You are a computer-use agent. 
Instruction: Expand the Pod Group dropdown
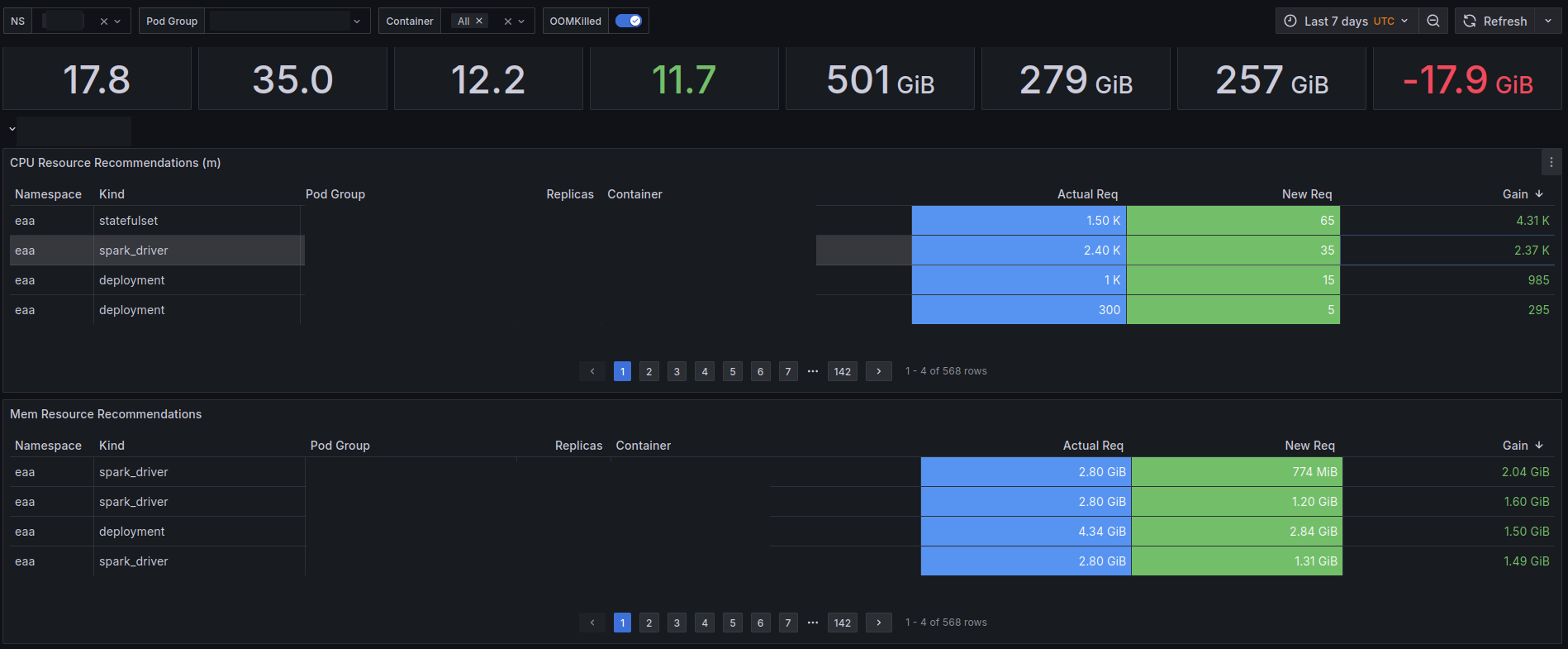[x=356, y=21]
